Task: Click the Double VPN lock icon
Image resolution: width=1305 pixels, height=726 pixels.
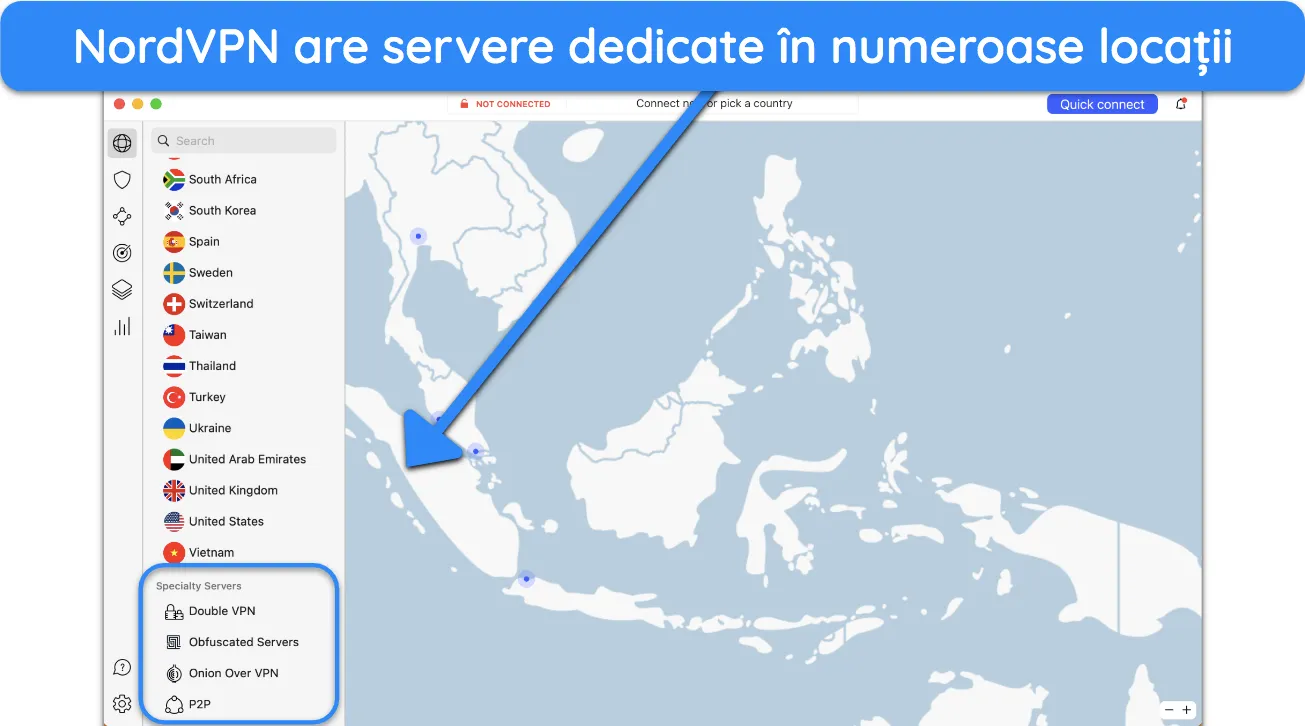Action: pos(174,611)
